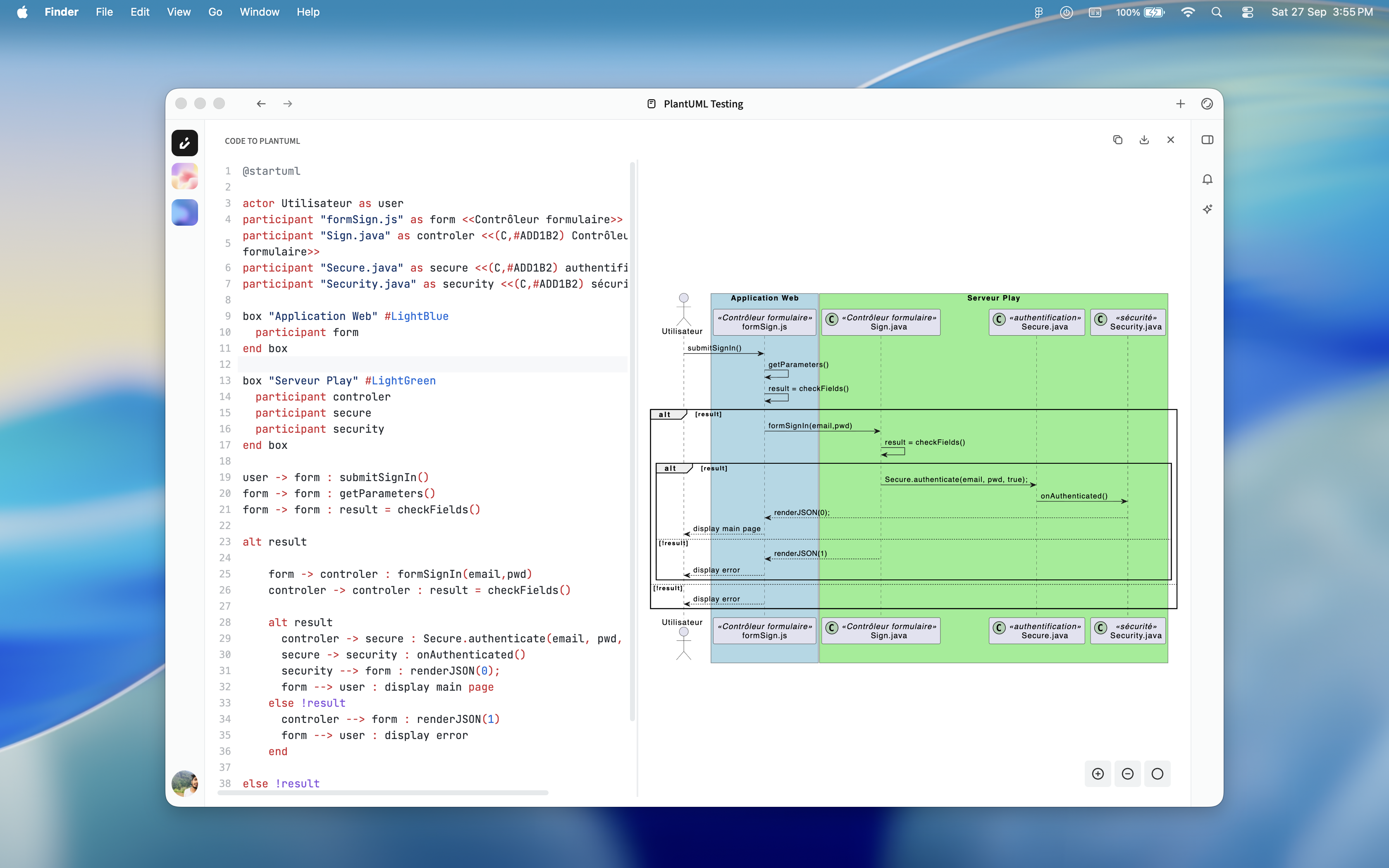The image size is (1389, 868).
Task: Download the generated diagram
Action: tap(1145, 140)
